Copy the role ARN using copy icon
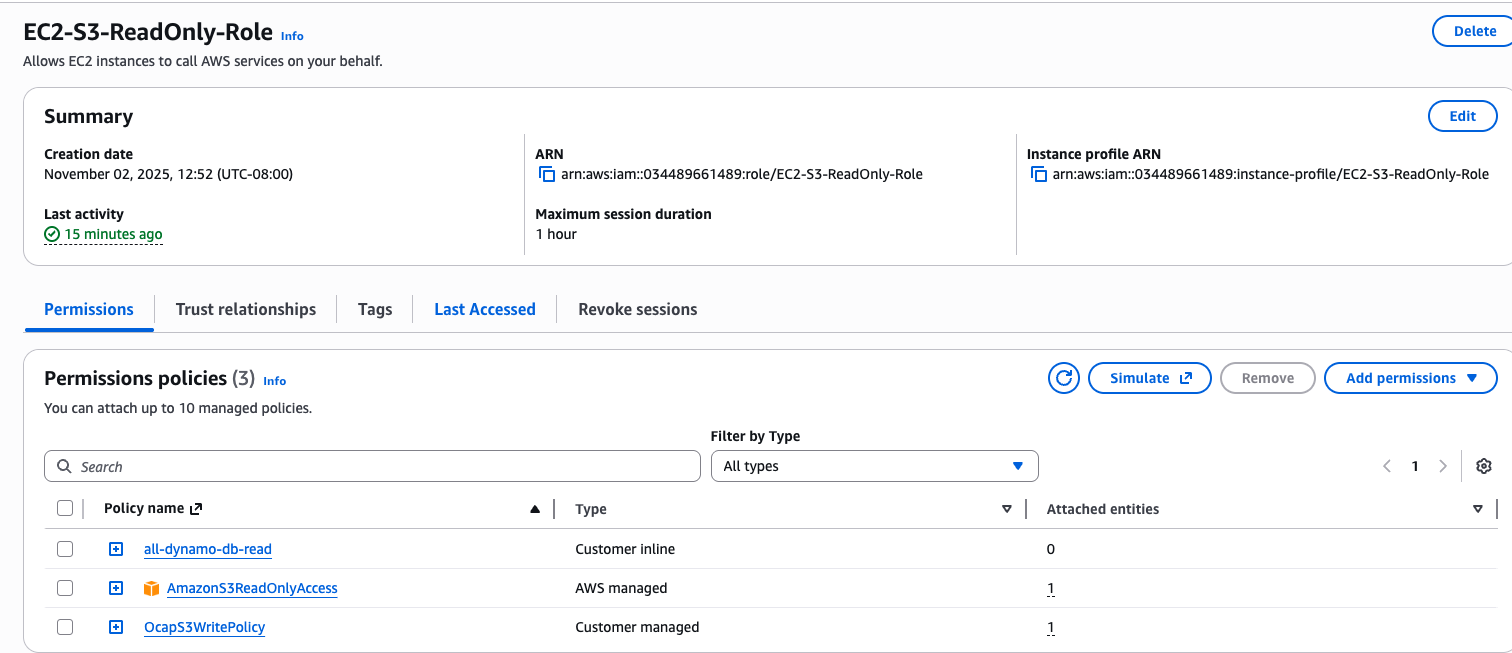Image resolution: width=1512 pixels, height=653 pixels. coord(546,175)
